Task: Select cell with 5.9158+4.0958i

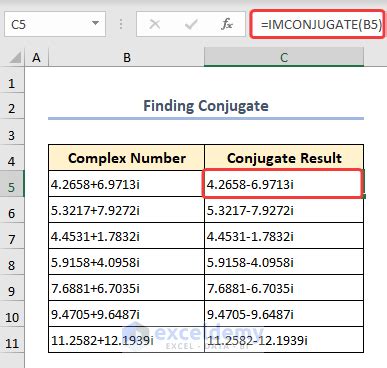Action: point(126,262)
